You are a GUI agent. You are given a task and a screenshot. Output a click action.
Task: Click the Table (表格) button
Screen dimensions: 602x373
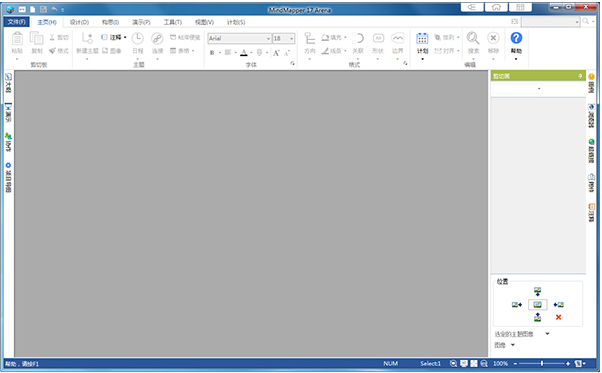[182, 51]
